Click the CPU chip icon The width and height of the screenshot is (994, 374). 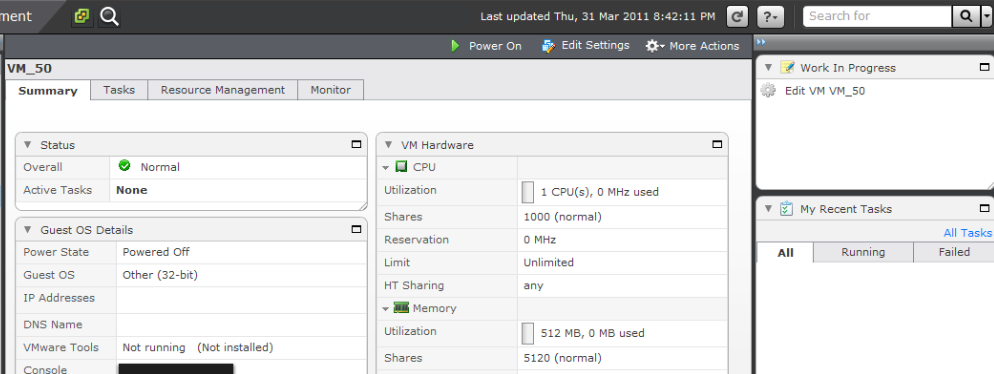click(401, 167)
